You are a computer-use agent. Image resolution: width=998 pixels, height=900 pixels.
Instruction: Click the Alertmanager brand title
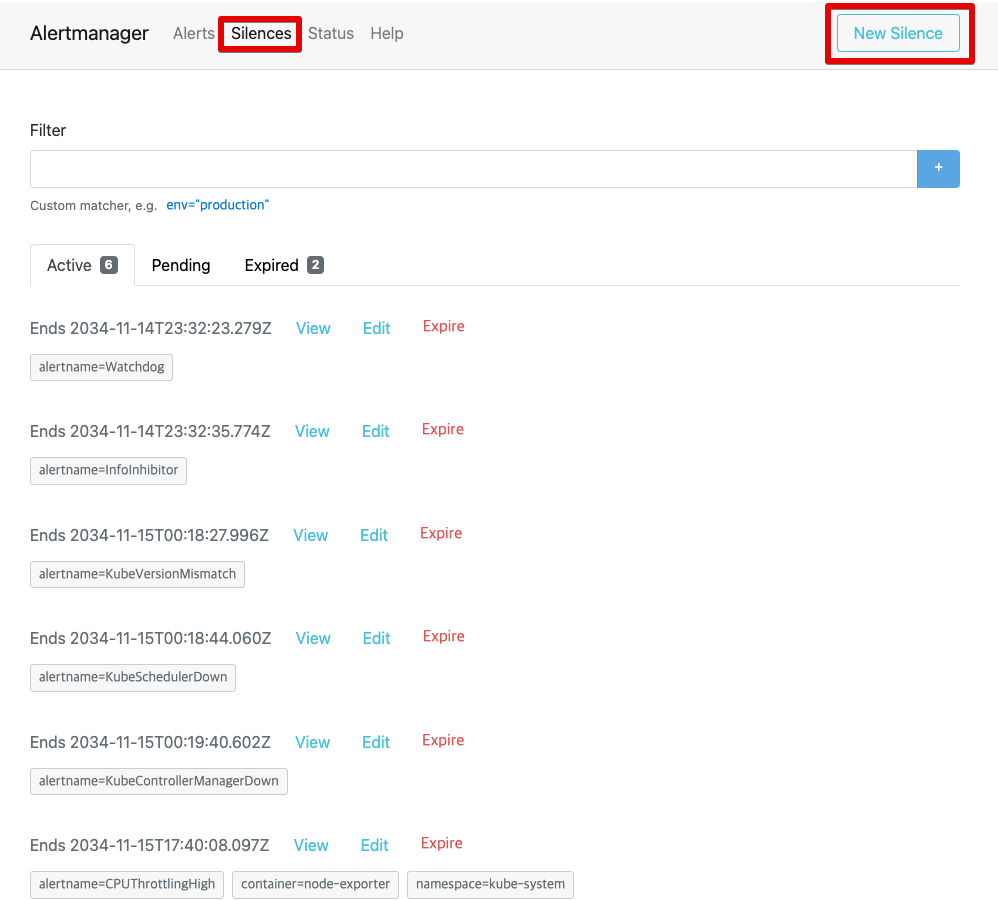pyautogui.click(x=89, y=33)
